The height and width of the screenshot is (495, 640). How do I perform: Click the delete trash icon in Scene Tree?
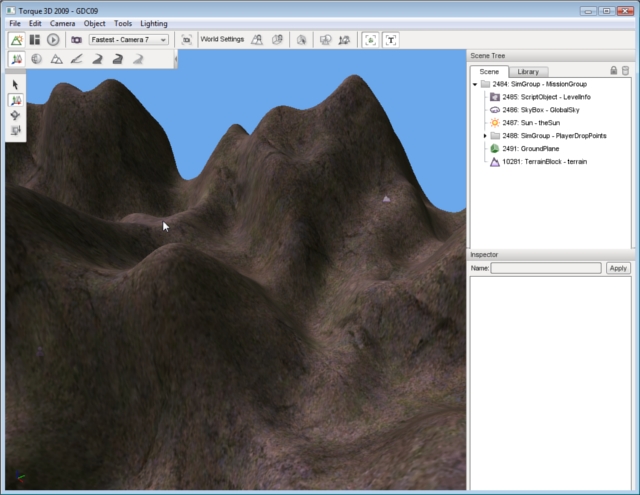click(x=626, y=71)
